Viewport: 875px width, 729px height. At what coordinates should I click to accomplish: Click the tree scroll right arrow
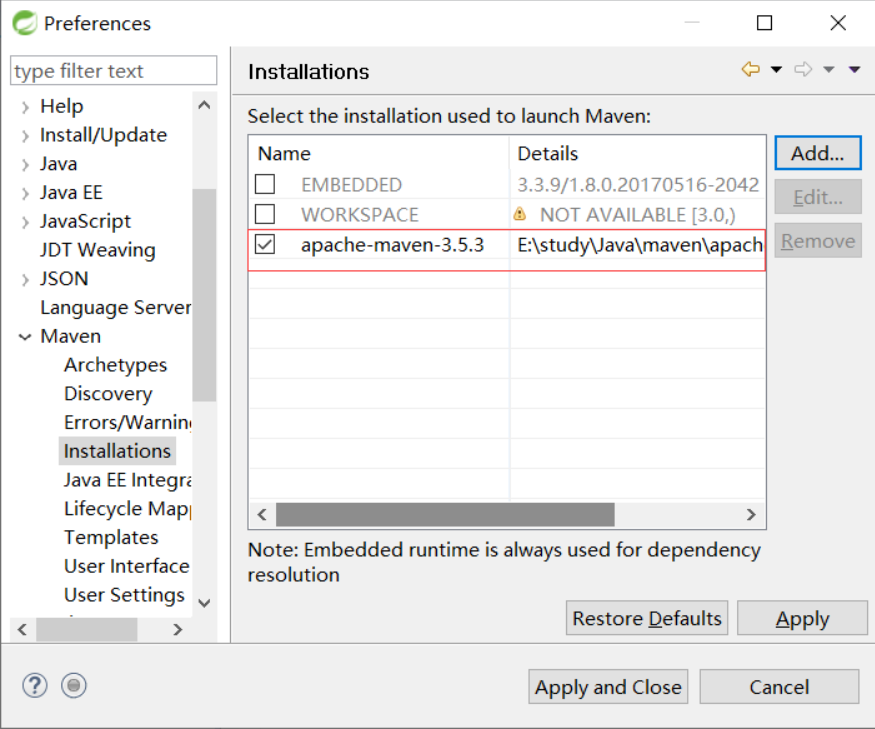(177, 630)
